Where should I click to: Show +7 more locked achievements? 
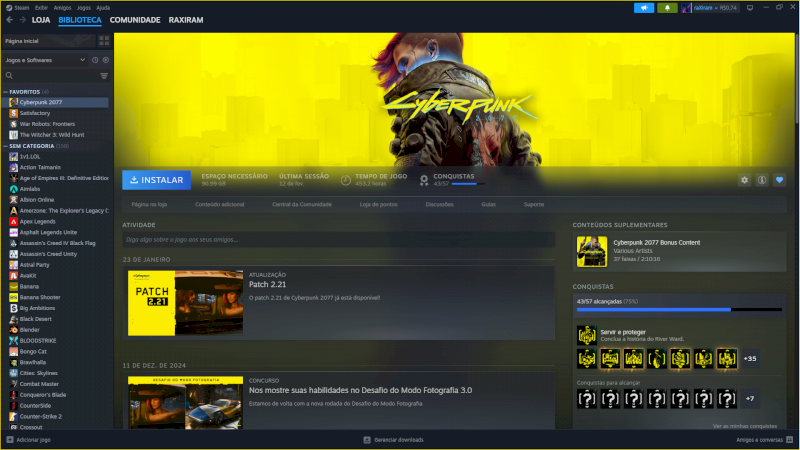pyautogui.click(x=749, y=398)
